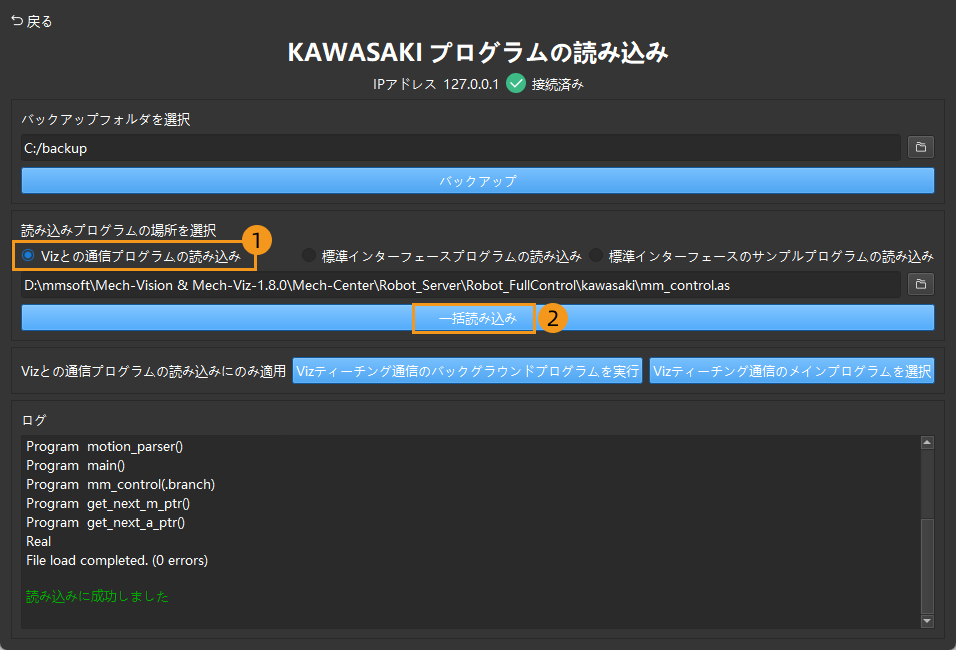
Task: Click the KAWASAKI プログラムの読み込み title
Action: [478, 52]
